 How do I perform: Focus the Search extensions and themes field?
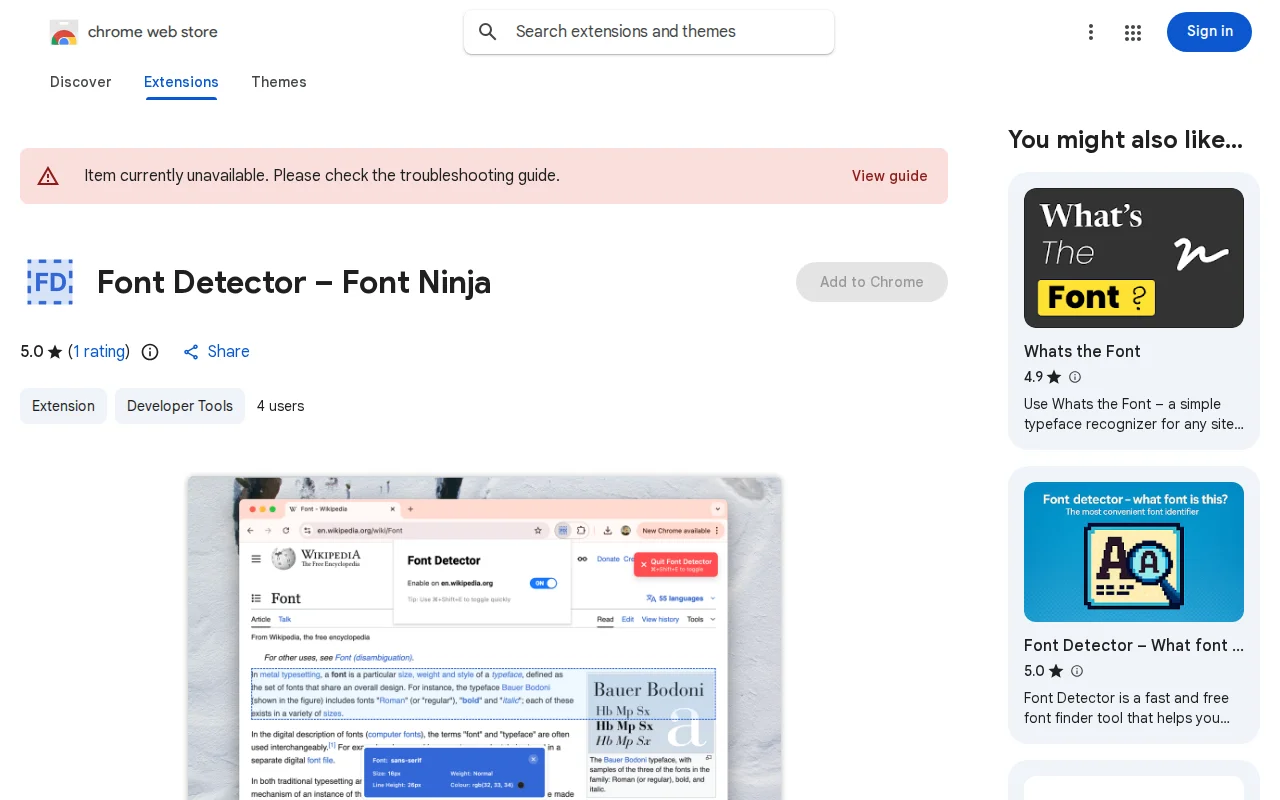(649, 32)
